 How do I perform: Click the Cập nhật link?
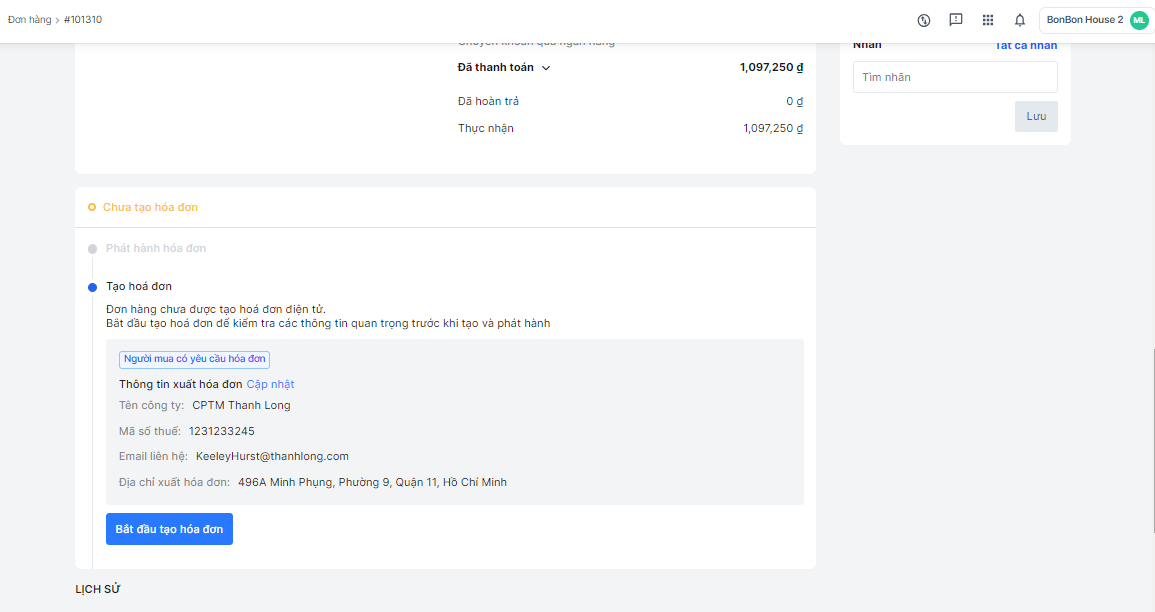tap(270, 384)
